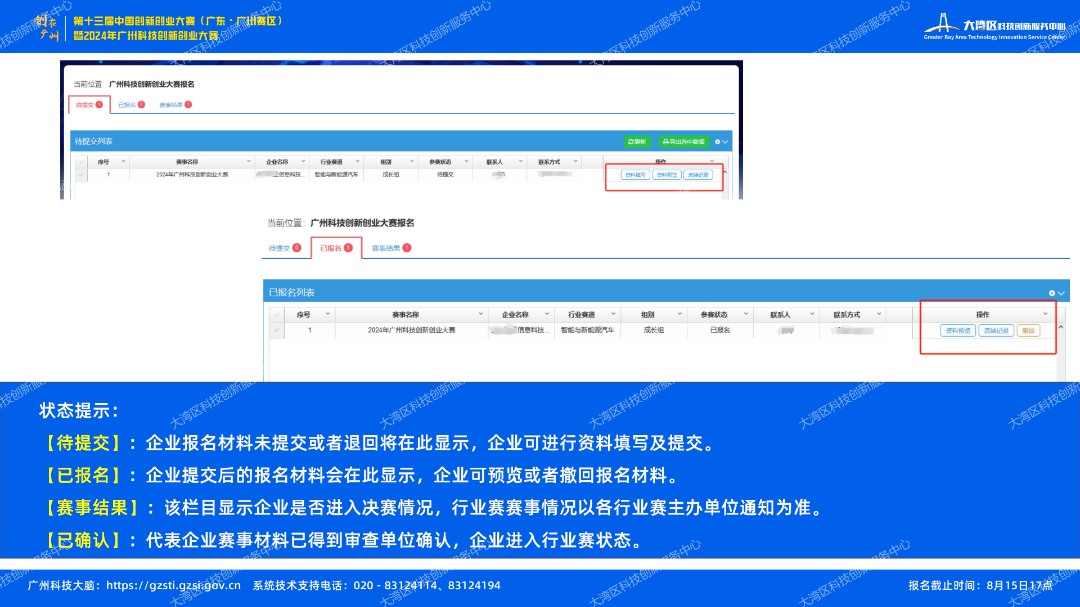Open 序号 column dropdown in 已报名列表
1080x607 pixels.
point(328,314)
